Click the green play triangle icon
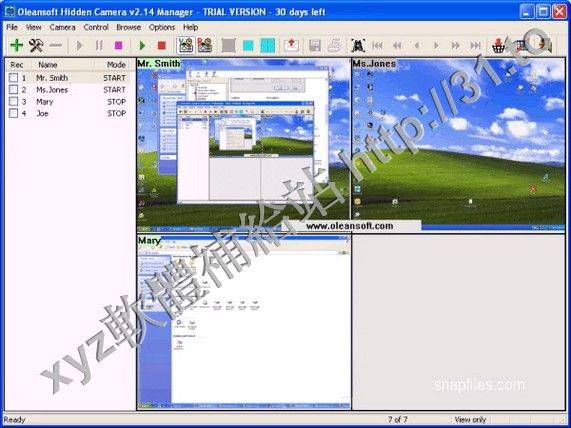The image size is (571, 428). click(x=142, y=45)
